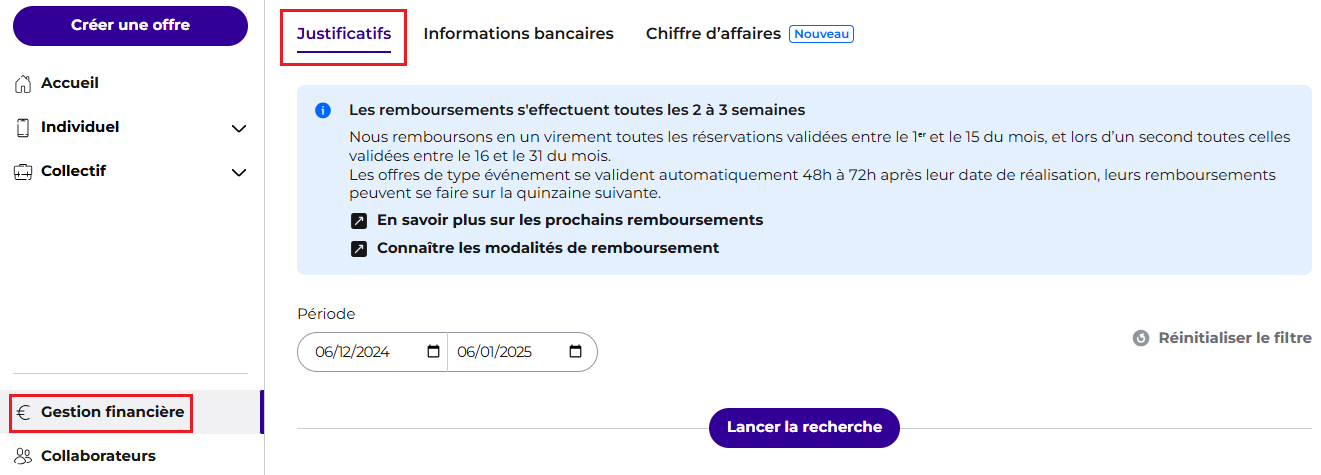
Task: Open the Chiffre d'affaires tab
Action: tap(713, 34)
